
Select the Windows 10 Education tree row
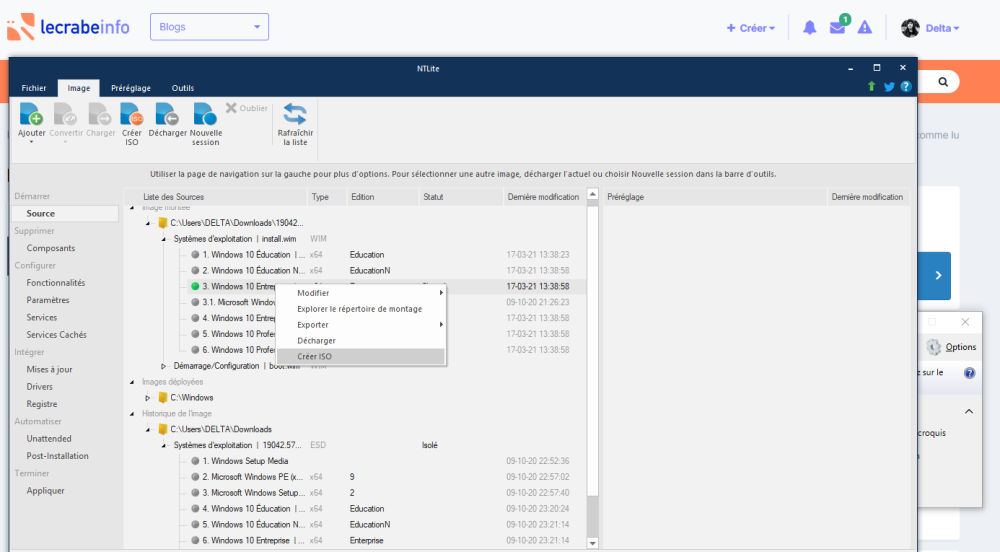243,255
